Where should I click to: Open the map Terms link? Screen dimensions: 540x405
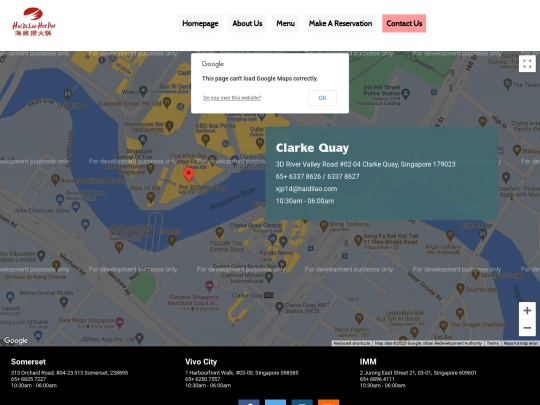[493, 343]
